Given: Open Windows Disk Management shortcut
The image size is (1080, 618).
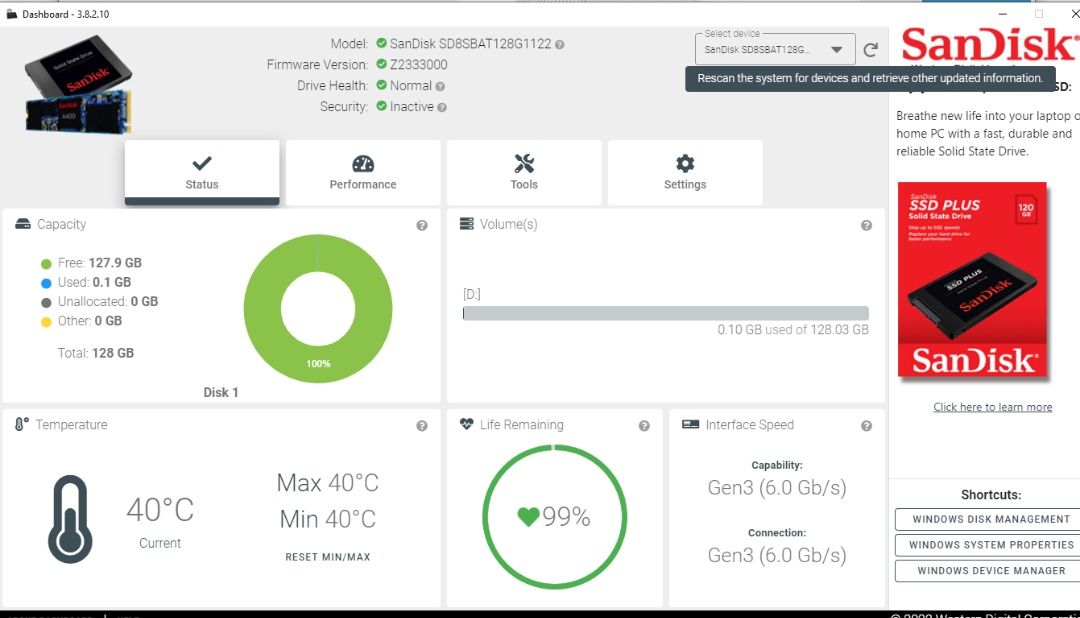Looking at the screenshot, I should (x=991, y=519).
